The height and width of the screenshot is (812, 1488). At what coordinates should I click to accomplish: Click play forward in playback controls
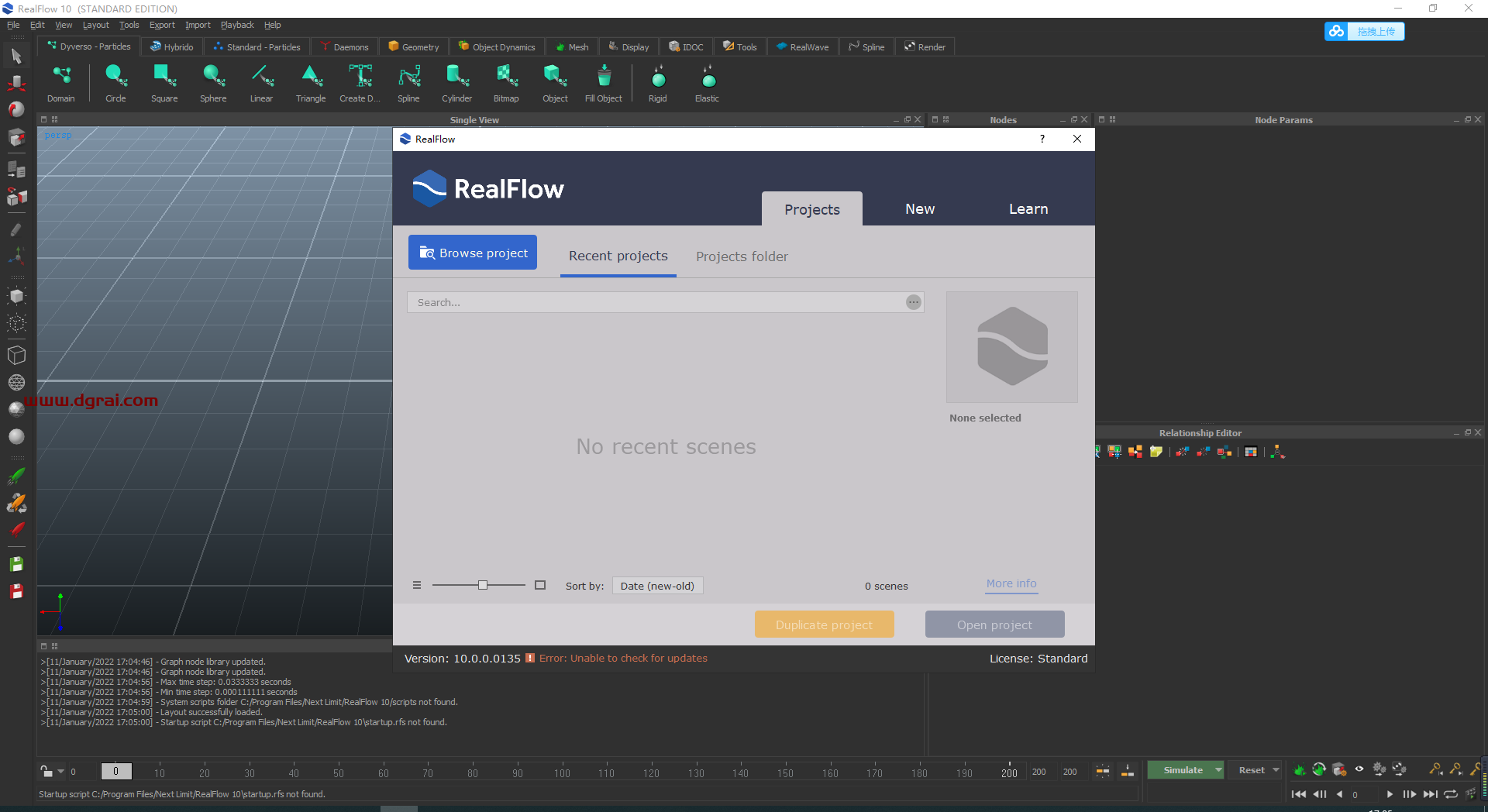(1389, 794)
